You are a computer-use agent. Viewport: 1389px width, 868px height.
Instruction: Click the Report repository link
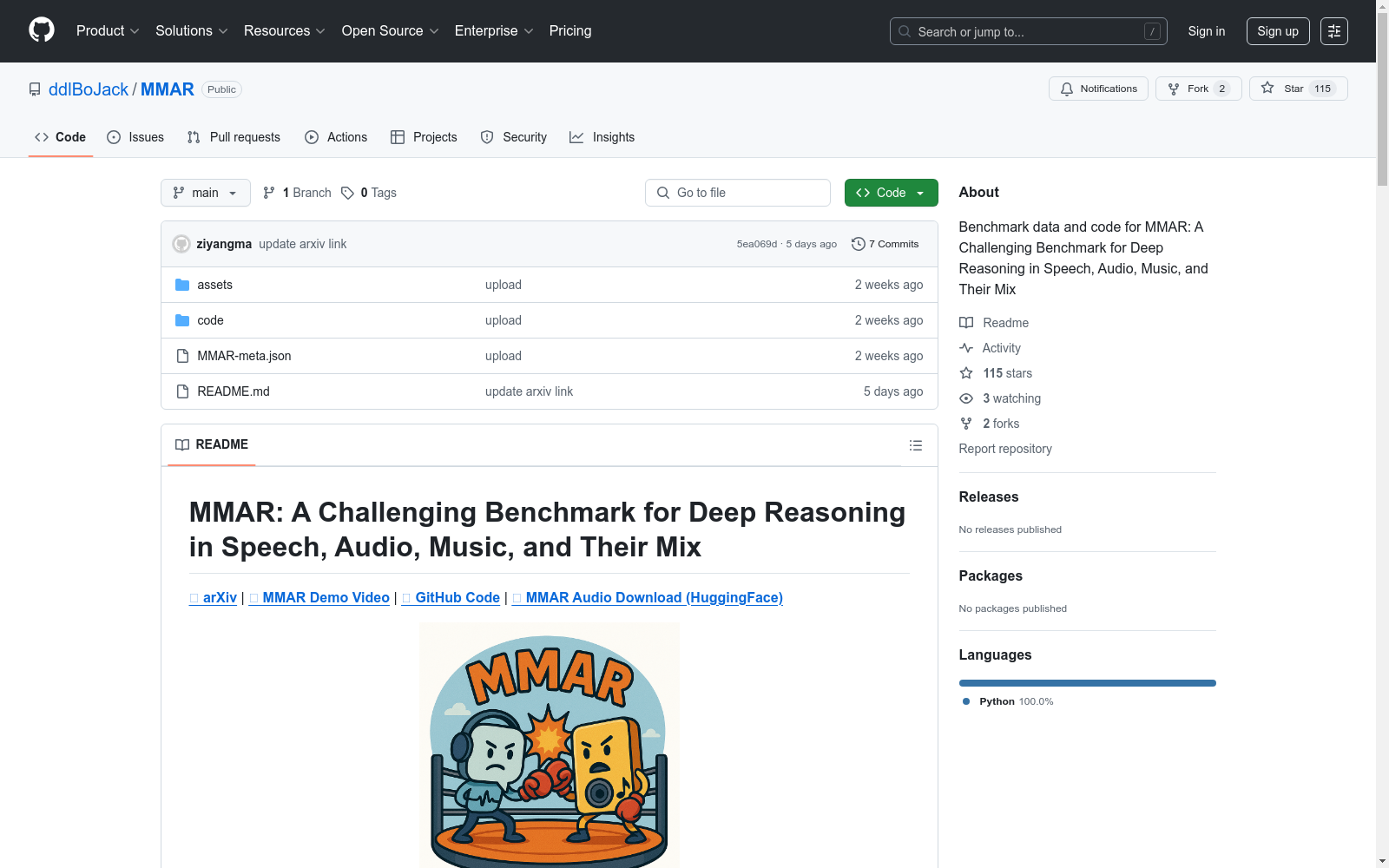pyautogui.click(x=1005, y=449)
